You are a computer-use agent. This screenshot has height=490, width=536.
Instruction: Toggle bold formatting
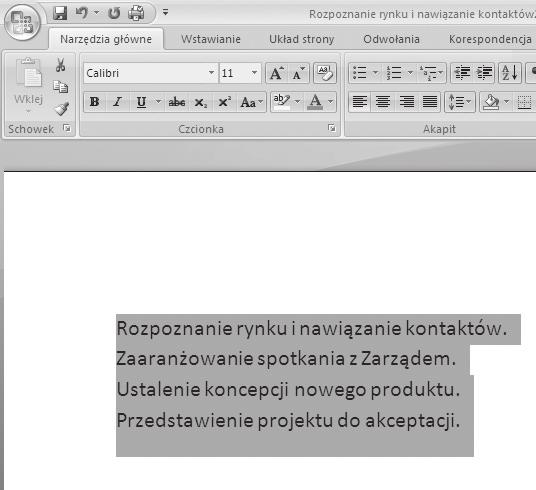pos(95,102)
